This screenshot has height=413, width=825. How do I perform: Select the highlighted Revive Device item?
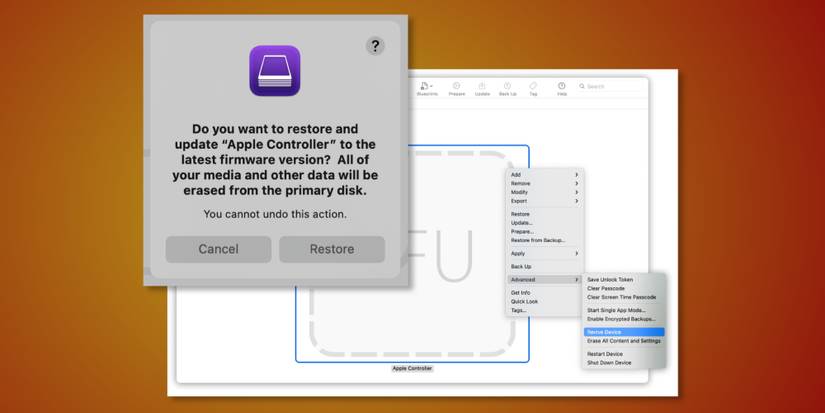click(x=624, y=332)
